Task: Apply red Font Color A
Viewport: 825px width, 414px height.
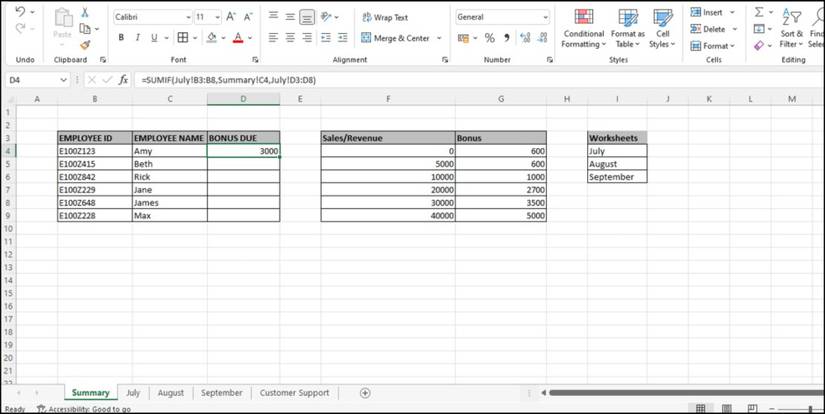Action: tap(238, 38)
